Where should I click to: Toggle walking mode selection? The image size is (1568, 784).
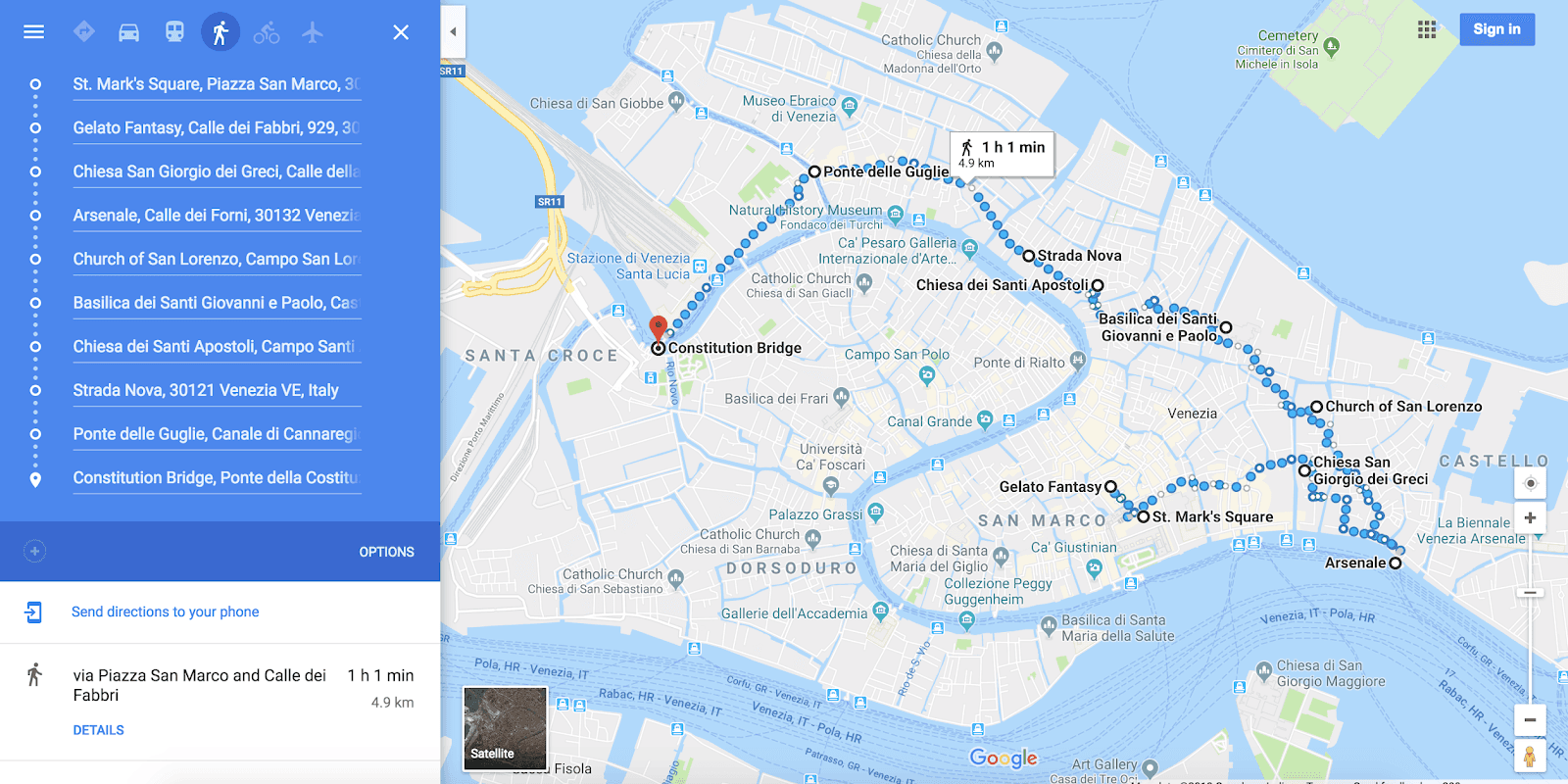pos(220,32)
